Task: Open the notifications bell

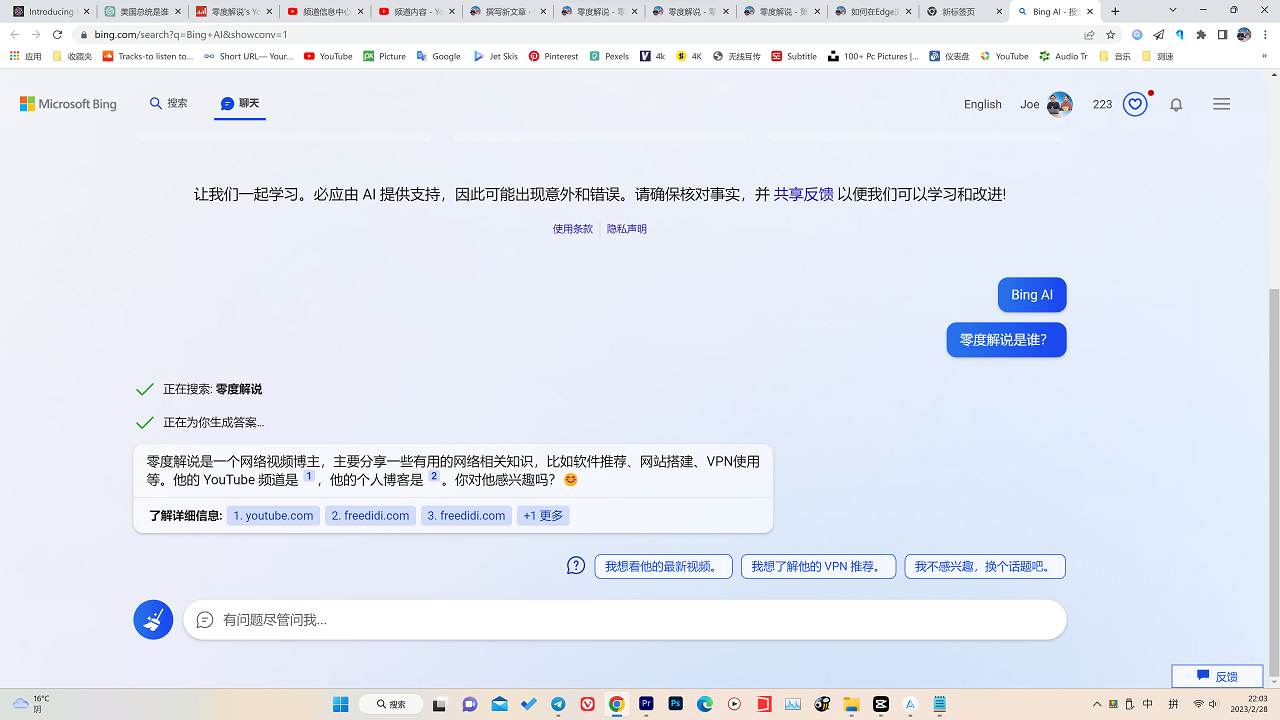Action: pos(1176,104)
